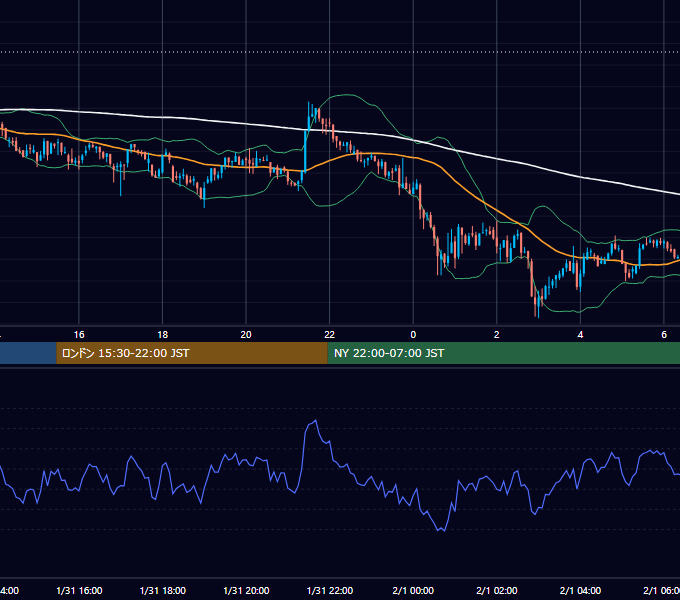Click the 1/31 20:00 time label
The width and height of the screenshot is (680, 600).
[x=246, y=590]
